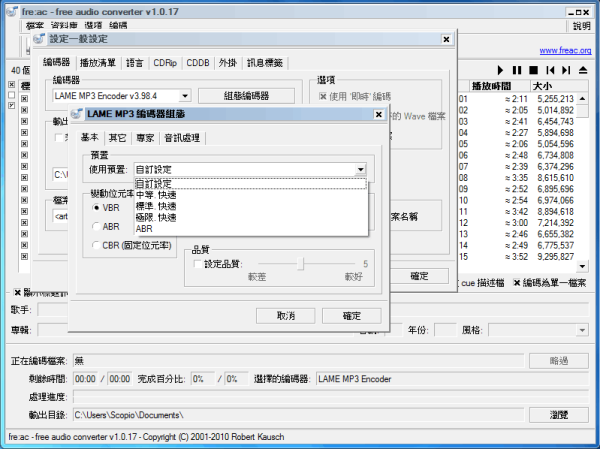Screen dimensions: 600x449
Task: Stop playback in main window
Action: point(533,70)
